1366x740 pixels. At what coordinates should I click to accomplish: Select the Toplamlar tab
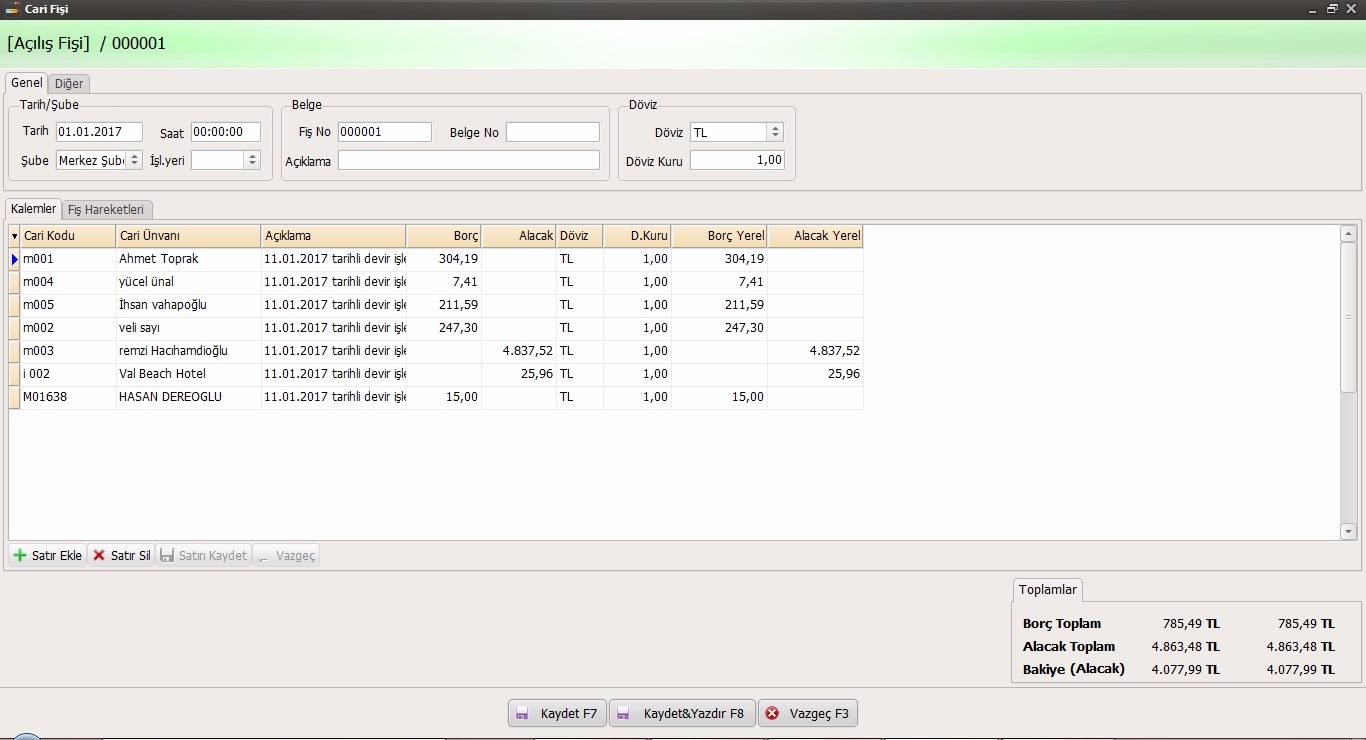coord(1047,589)
